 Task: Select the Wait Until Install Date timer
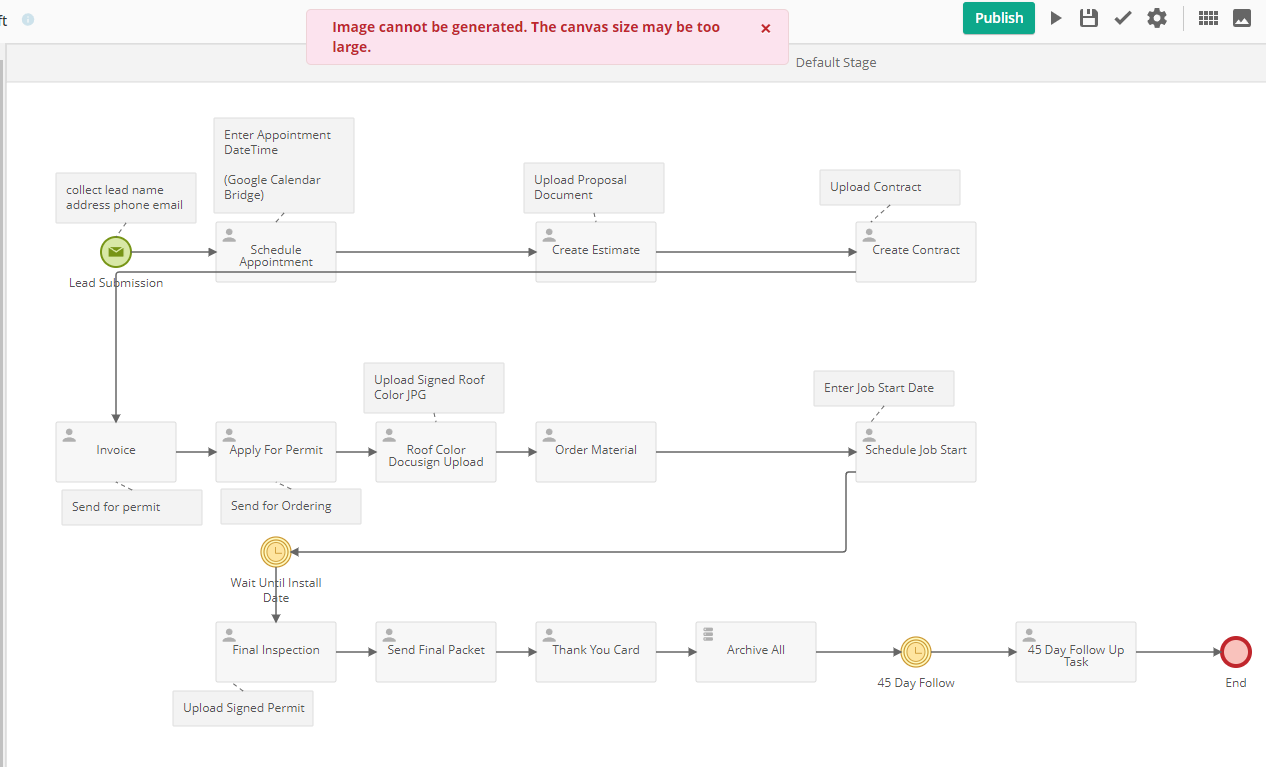(x=276, y=552)
